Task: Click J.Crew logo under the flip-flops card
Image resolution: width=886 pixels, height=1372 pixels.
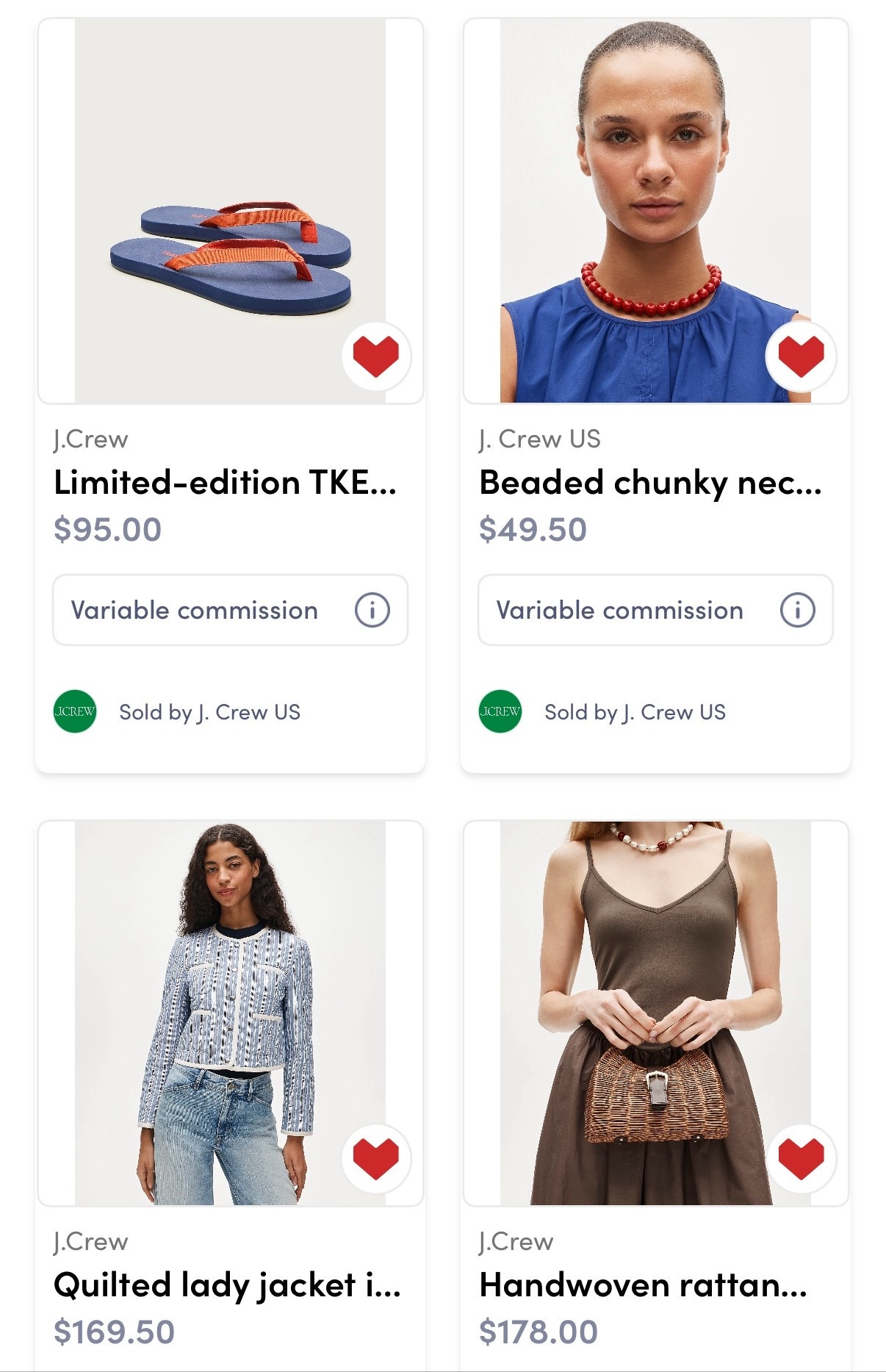Action: [x=75, y=711]
